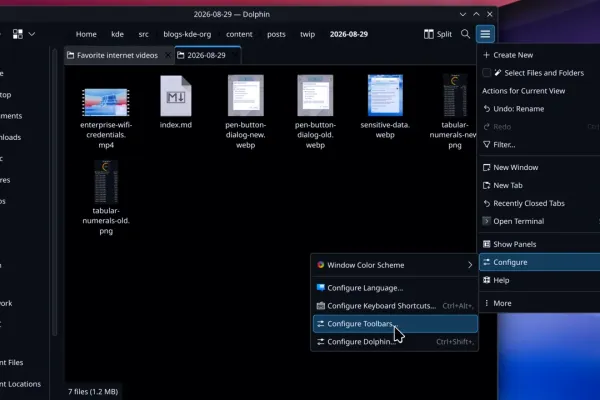Image resolution: width=600 pixels, height=400 pixels.
Task: Open the Help submenu
Action: 540,280
